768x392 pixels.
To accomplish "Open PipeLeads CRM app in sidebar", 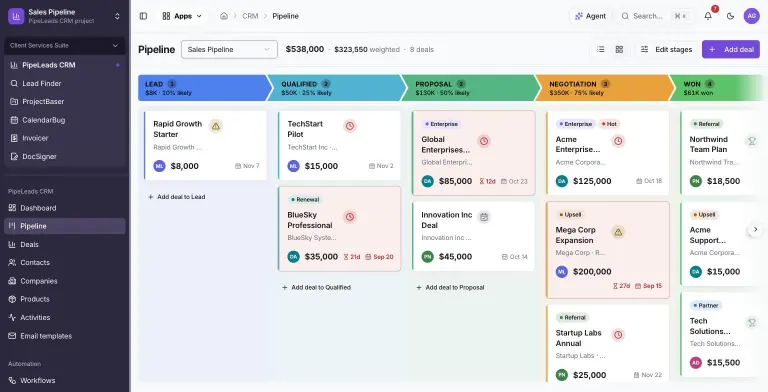I will 65,65.
